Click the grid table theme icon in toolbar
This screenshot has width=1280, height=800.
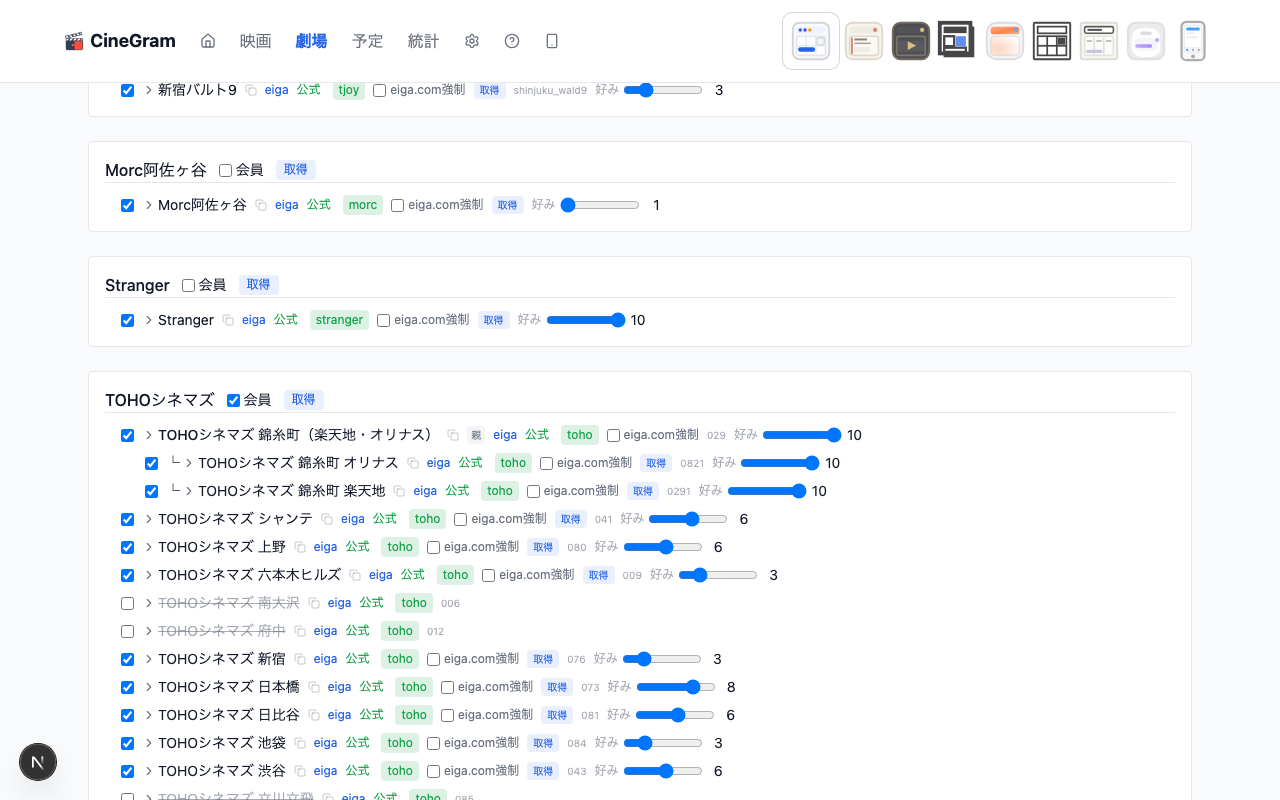[1052, 41]
